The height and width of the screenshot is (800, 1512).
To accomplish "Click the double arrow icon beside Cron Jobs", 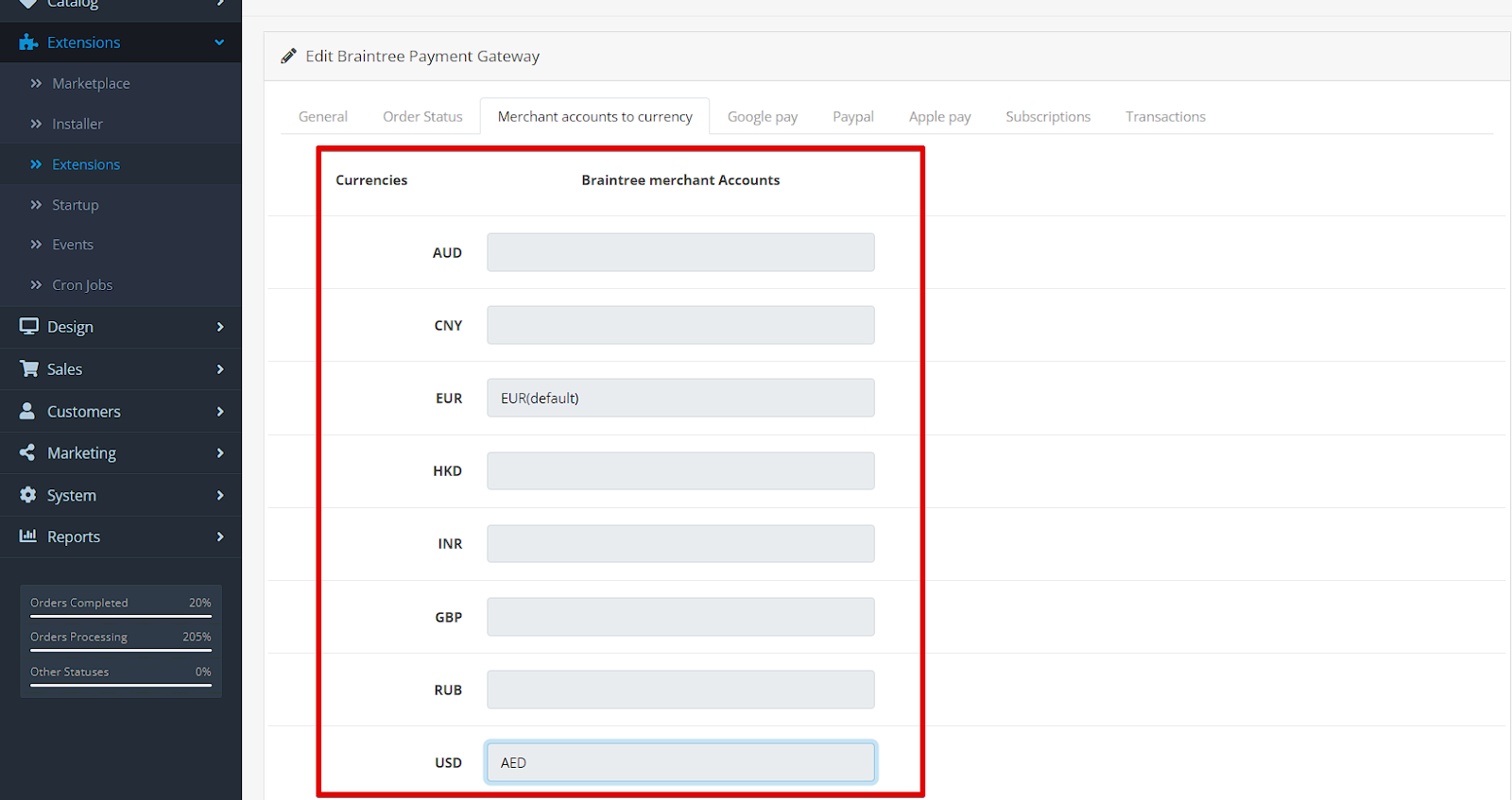I will [x=36, y=285].
